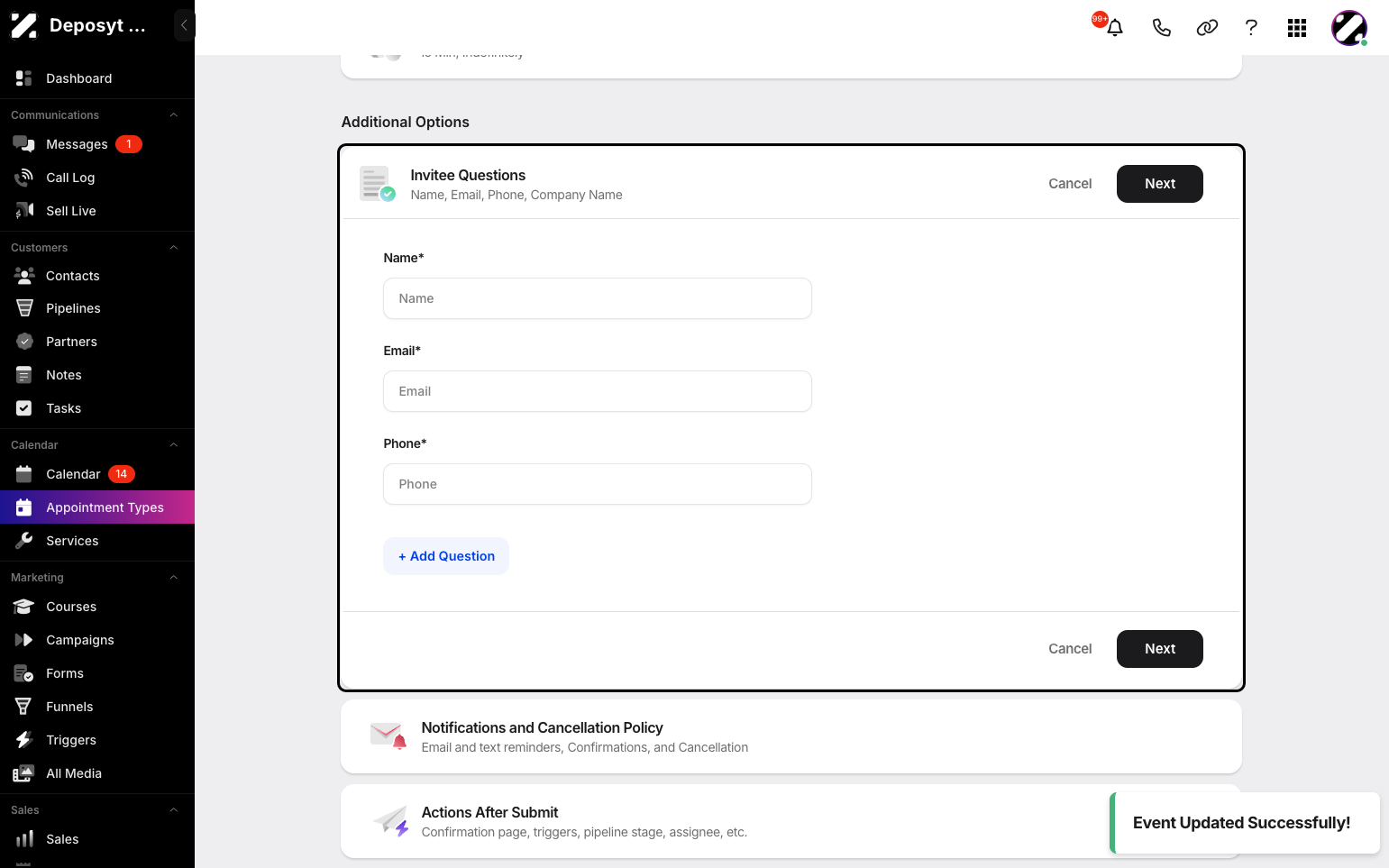
Task: Click the link icon in top bar
Action: (1207, 28)
